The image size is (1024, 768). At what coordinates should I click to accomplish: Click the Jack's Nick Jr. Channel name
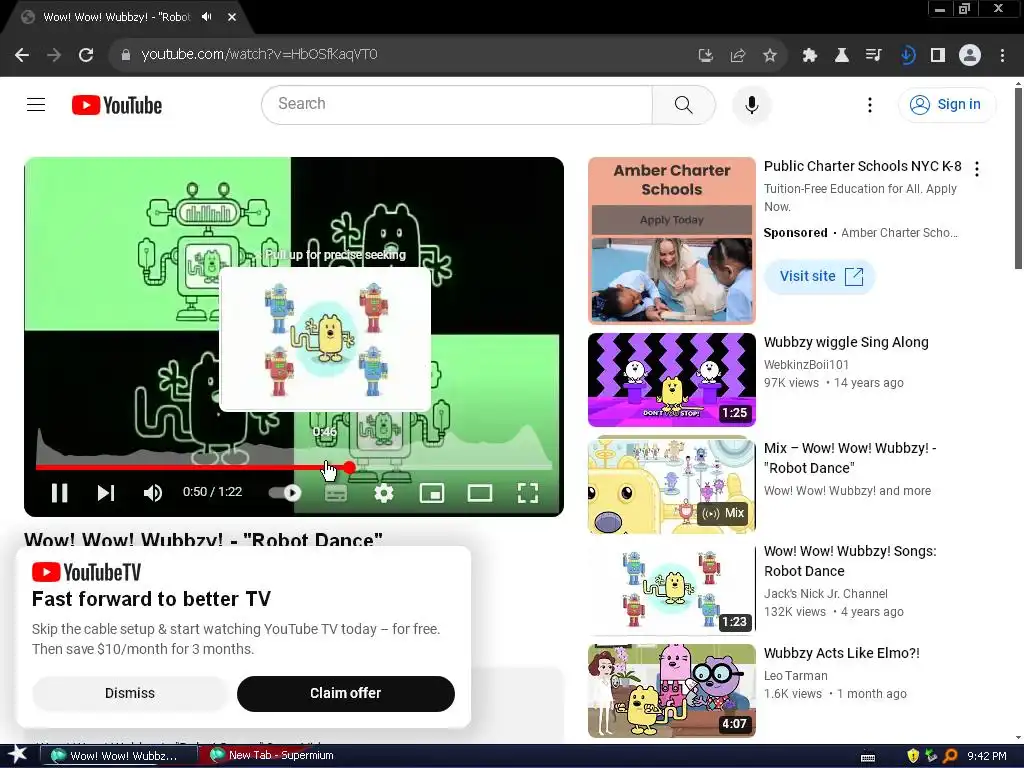(x=826, y=594)
